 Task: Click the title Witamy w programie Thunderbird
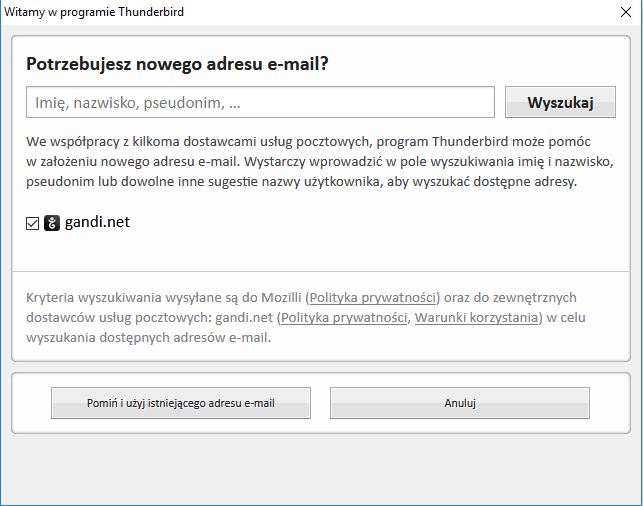[x=94, y=12]
